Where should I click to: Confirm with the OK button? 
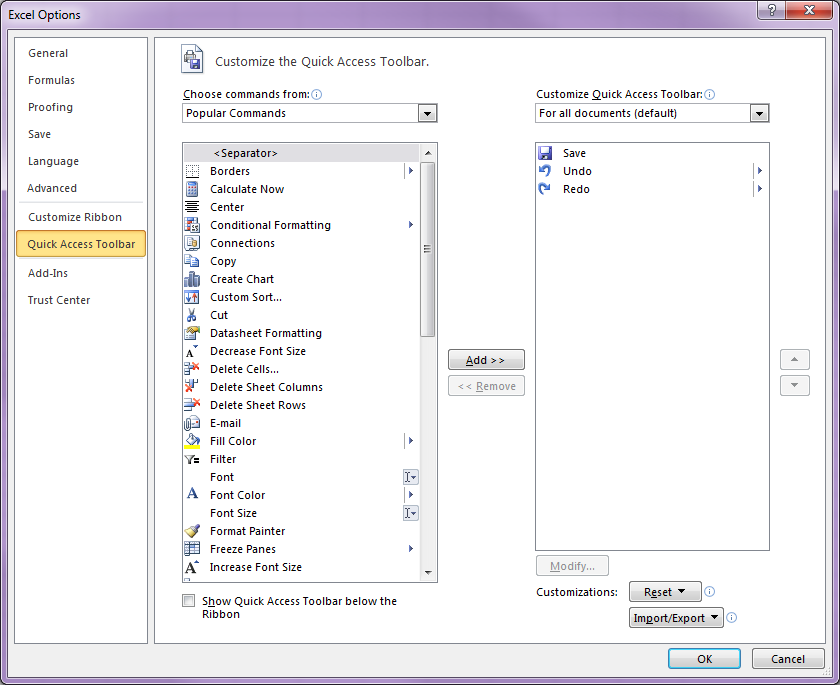tap(704, 659)
